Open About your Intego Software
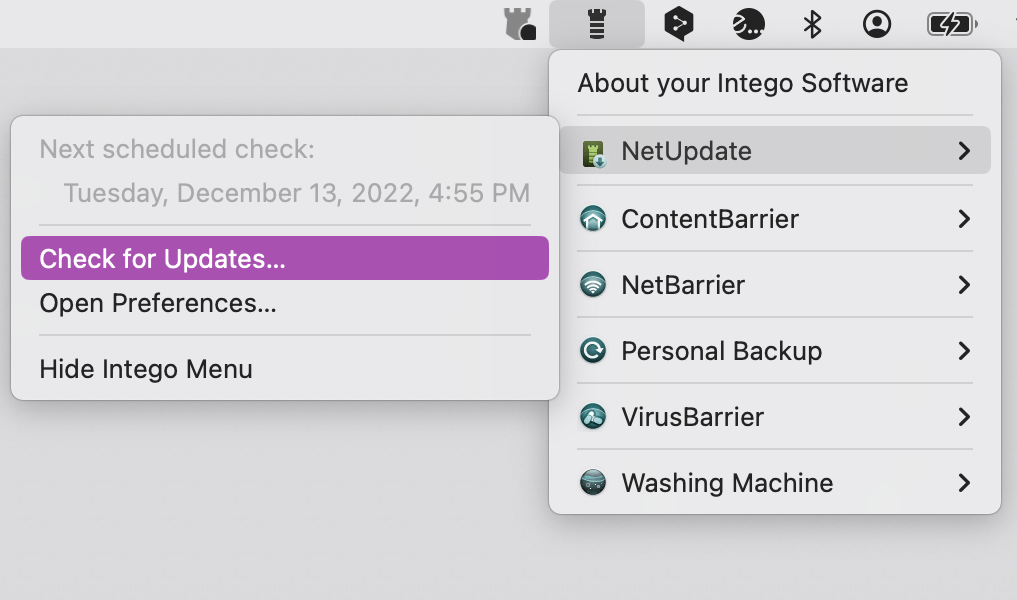1017x600 pixels. 742,83
